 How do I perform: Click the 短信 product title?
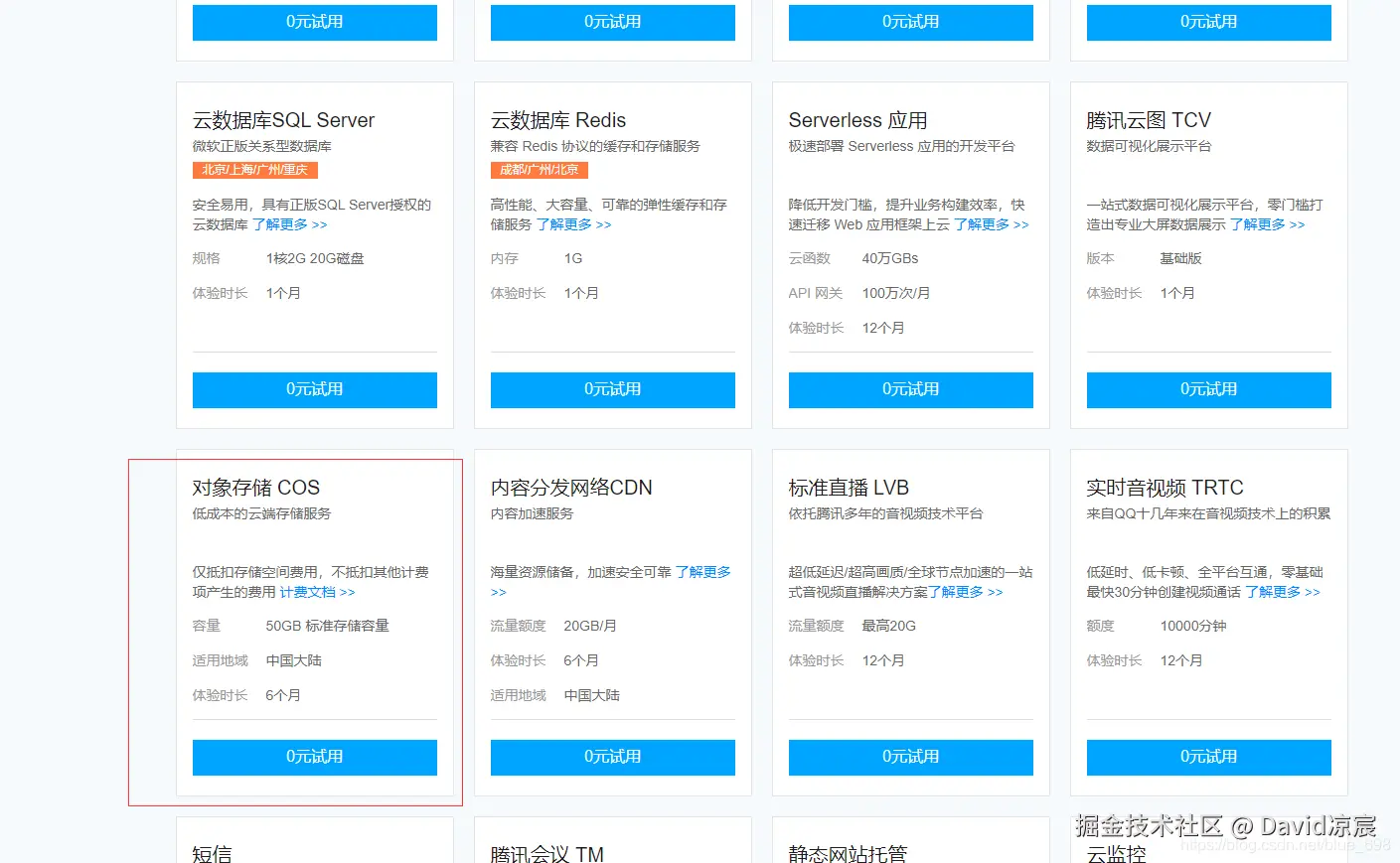213,852
